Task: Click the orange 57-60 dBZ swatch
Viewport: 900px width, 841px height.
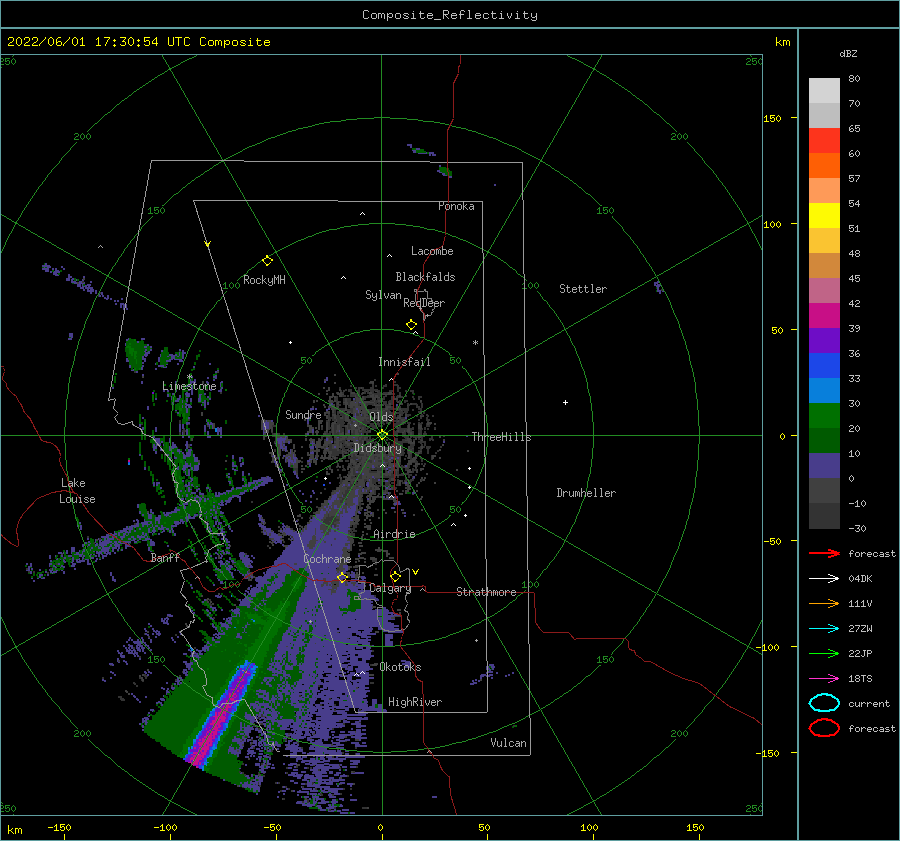Action: 824,166
